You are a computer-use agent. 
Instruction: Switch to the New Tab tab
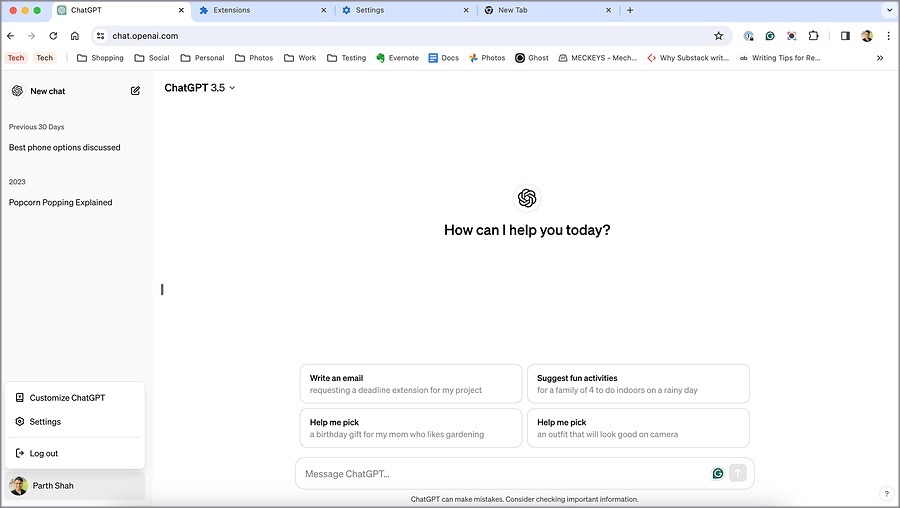click(x=548, y=10)
